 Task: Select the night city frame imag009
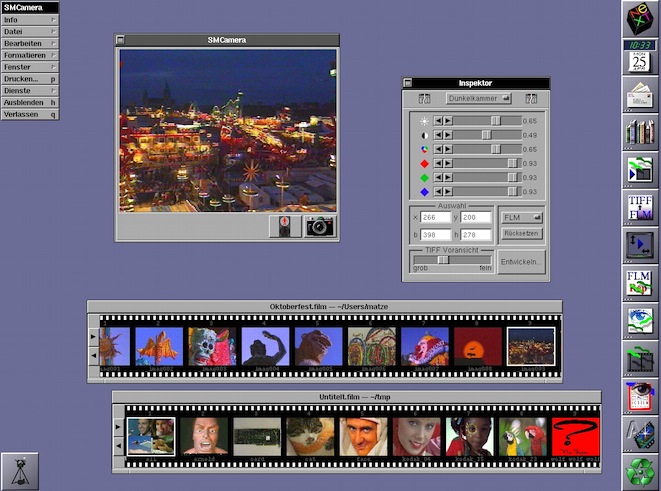click(531, 346)
